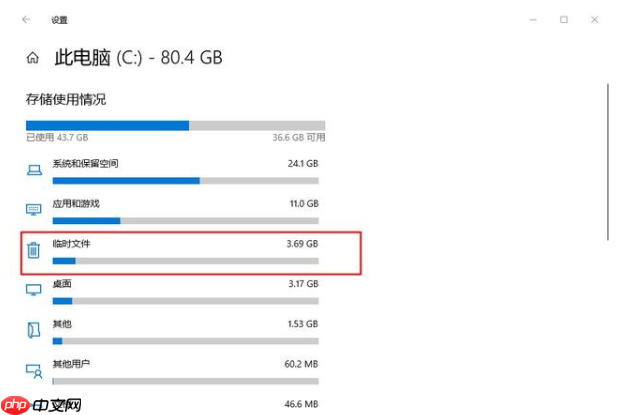Minimize the Settings window
This screenshot has height=415, width=619.
533,19
